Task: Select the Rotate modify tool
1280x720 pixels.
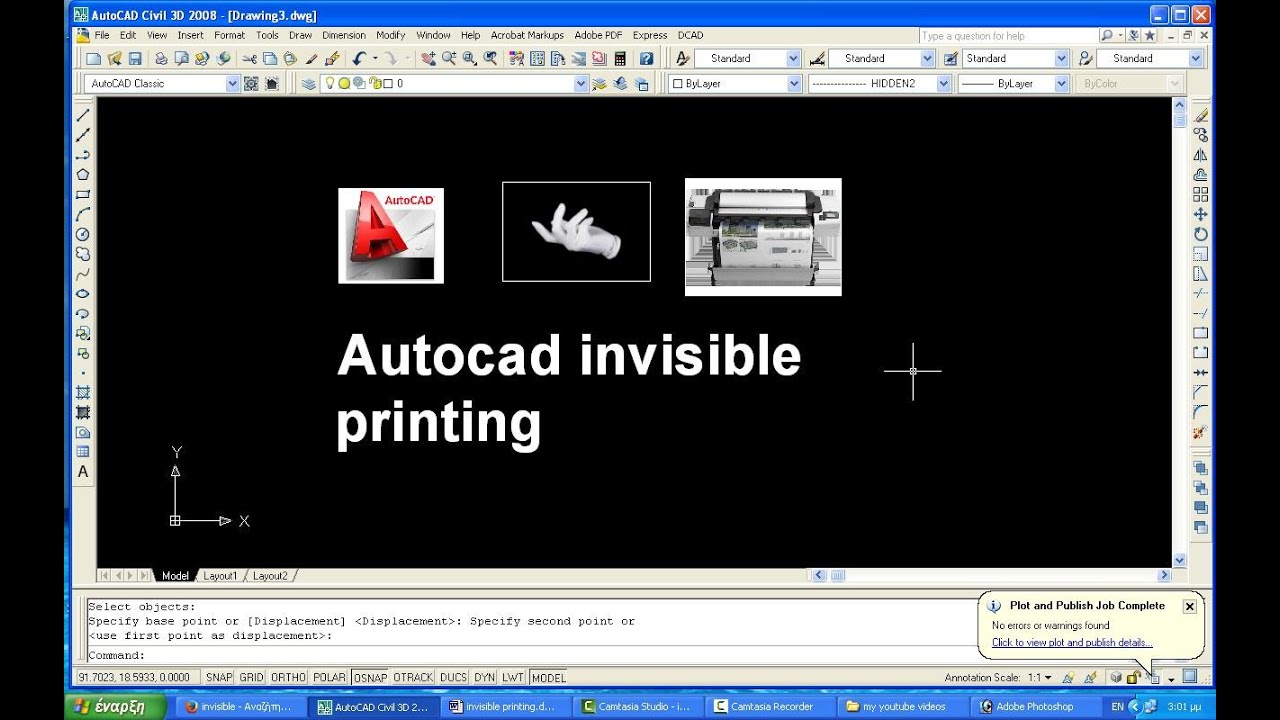Action: (1201, 234)
